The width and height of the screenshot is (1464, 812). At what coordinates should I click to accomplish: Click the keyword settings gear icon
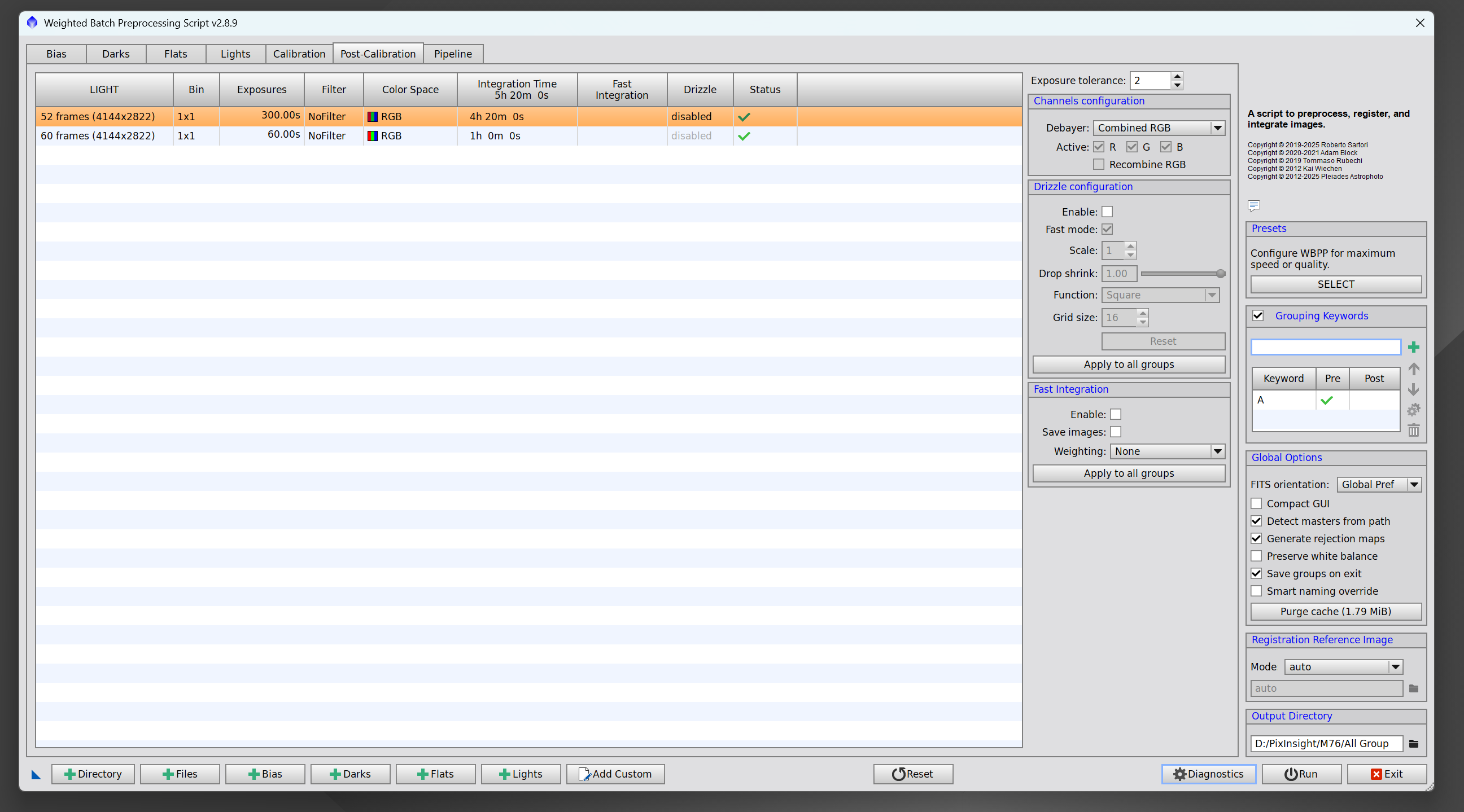coord(1413,410)
